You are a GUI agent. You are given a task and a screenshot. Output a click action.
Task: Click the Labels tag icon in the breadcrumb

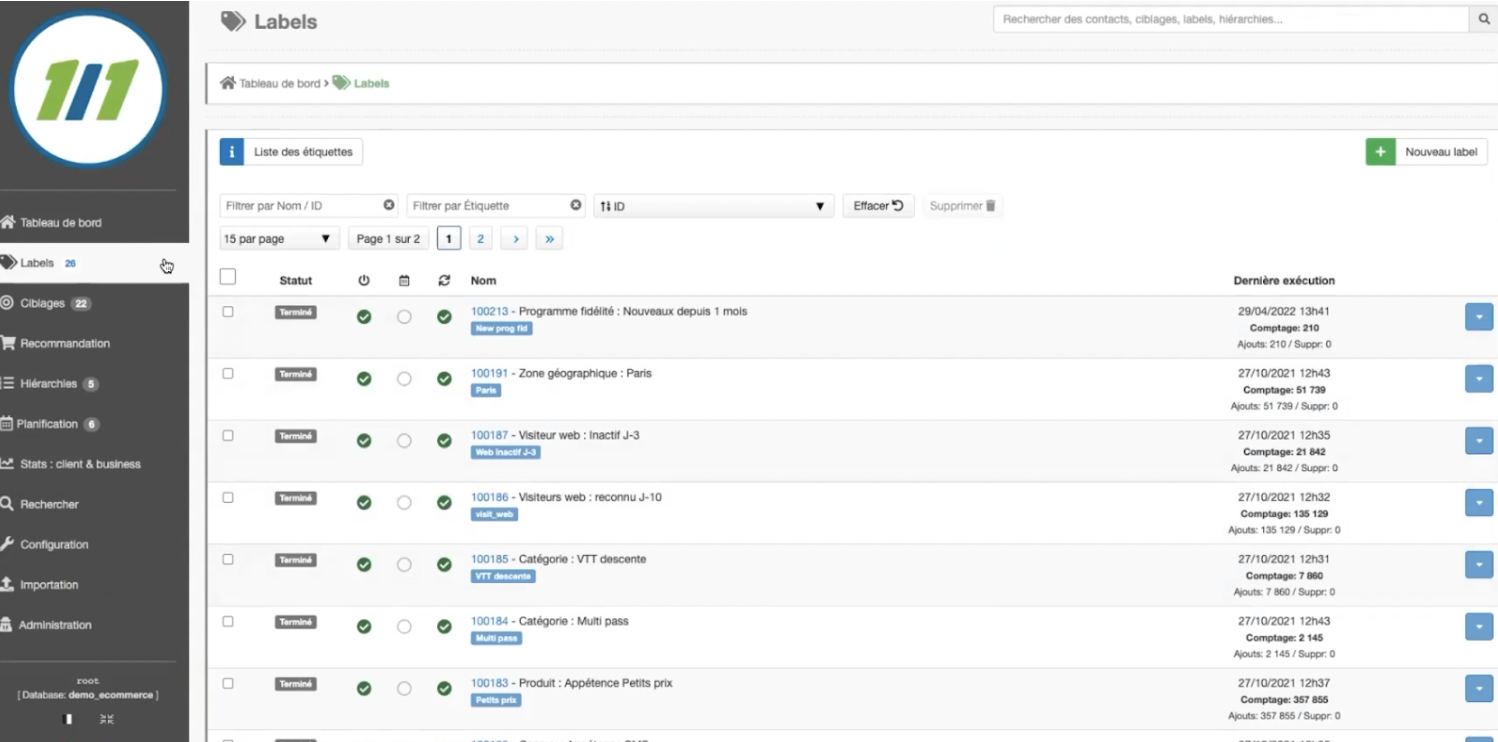[341, 83]
